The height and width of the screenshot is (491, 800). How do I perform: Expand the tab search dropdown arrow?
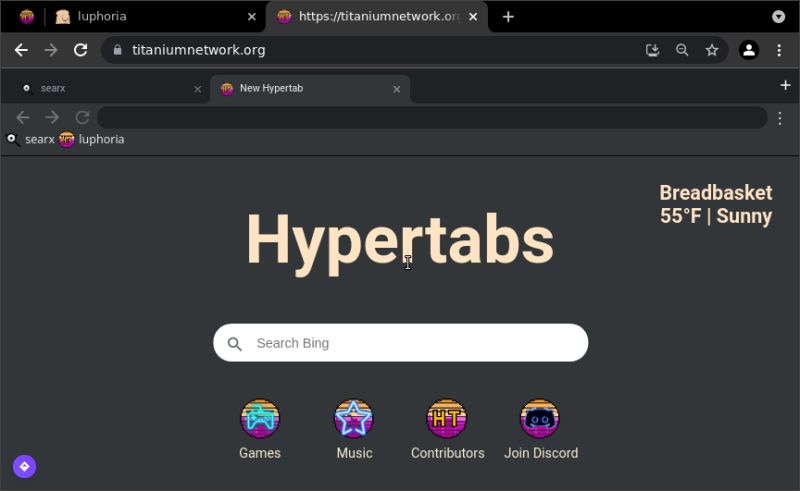pyautogui.click(x=778, y=17)
